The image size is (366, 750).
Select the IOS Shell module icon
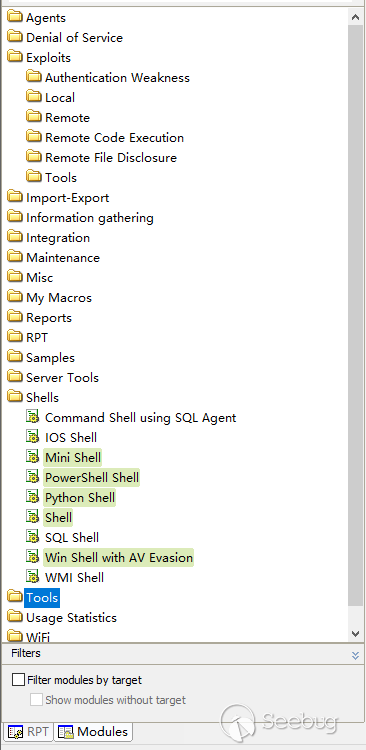pos(32,437)
